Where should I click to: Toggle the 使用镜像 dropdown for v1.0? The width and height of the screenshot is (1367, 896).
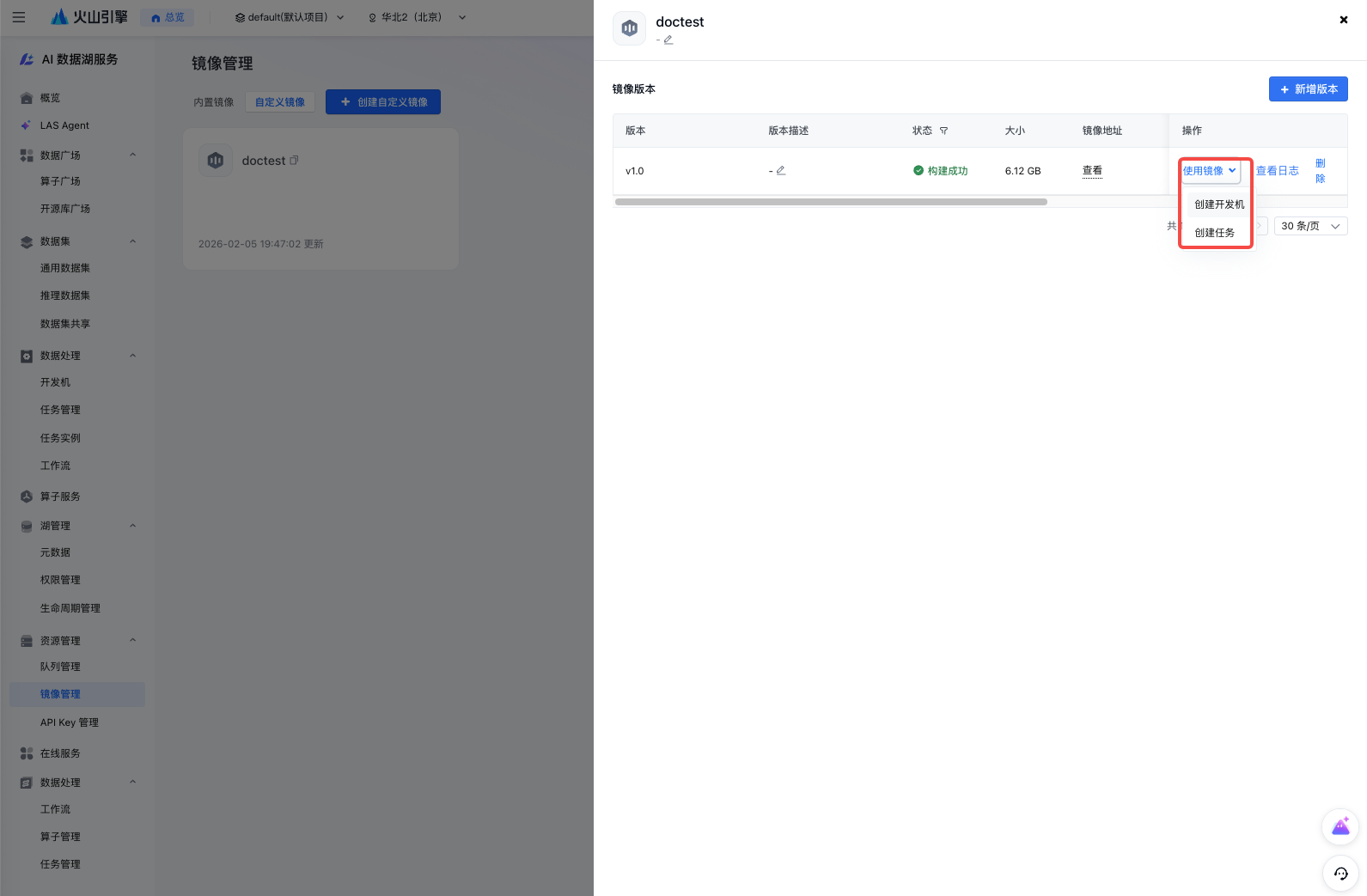(x=1210, y=171)
